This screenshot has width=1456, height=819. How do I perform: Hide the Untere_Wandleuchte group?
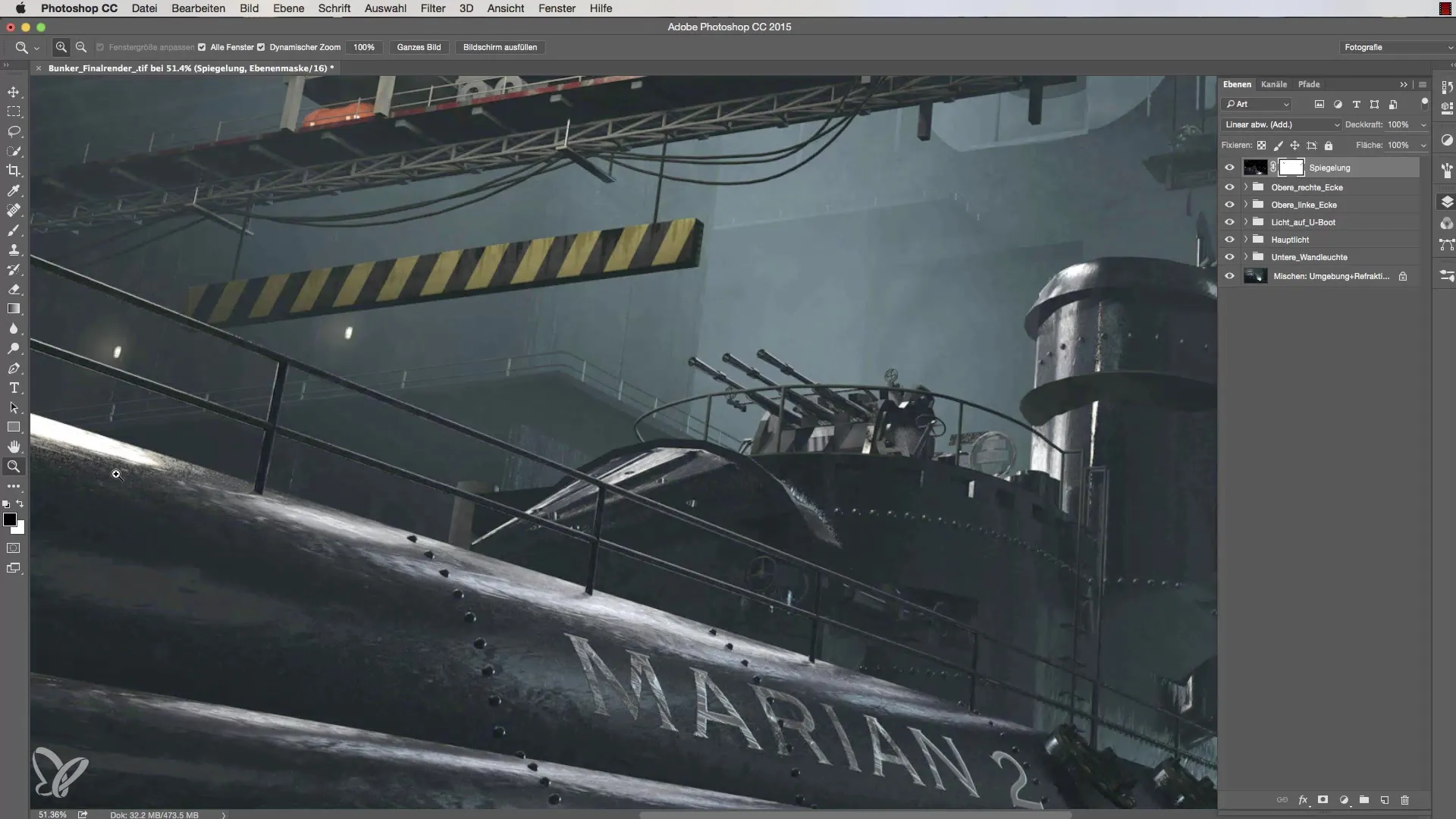click(x=1229, y=256)
